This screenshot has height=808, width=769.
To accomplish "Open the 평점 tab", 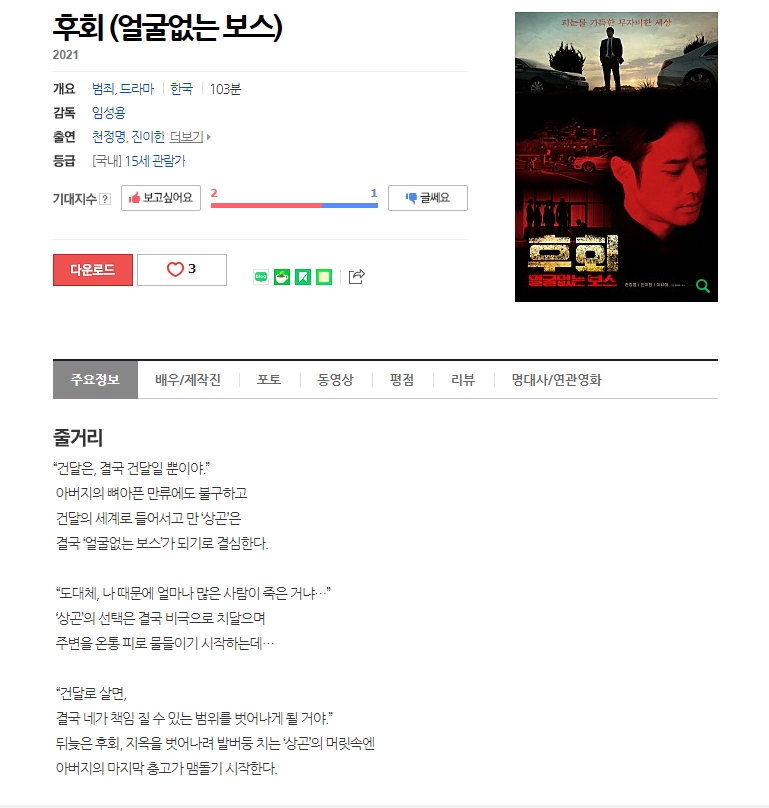I will click(x=402, y=380).
